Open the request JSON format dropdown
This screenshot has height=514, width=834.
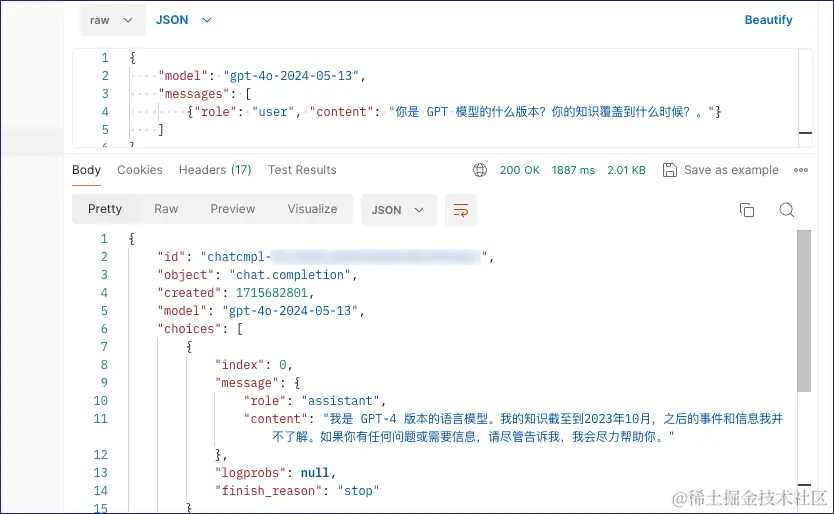click(x=184, y=20)
